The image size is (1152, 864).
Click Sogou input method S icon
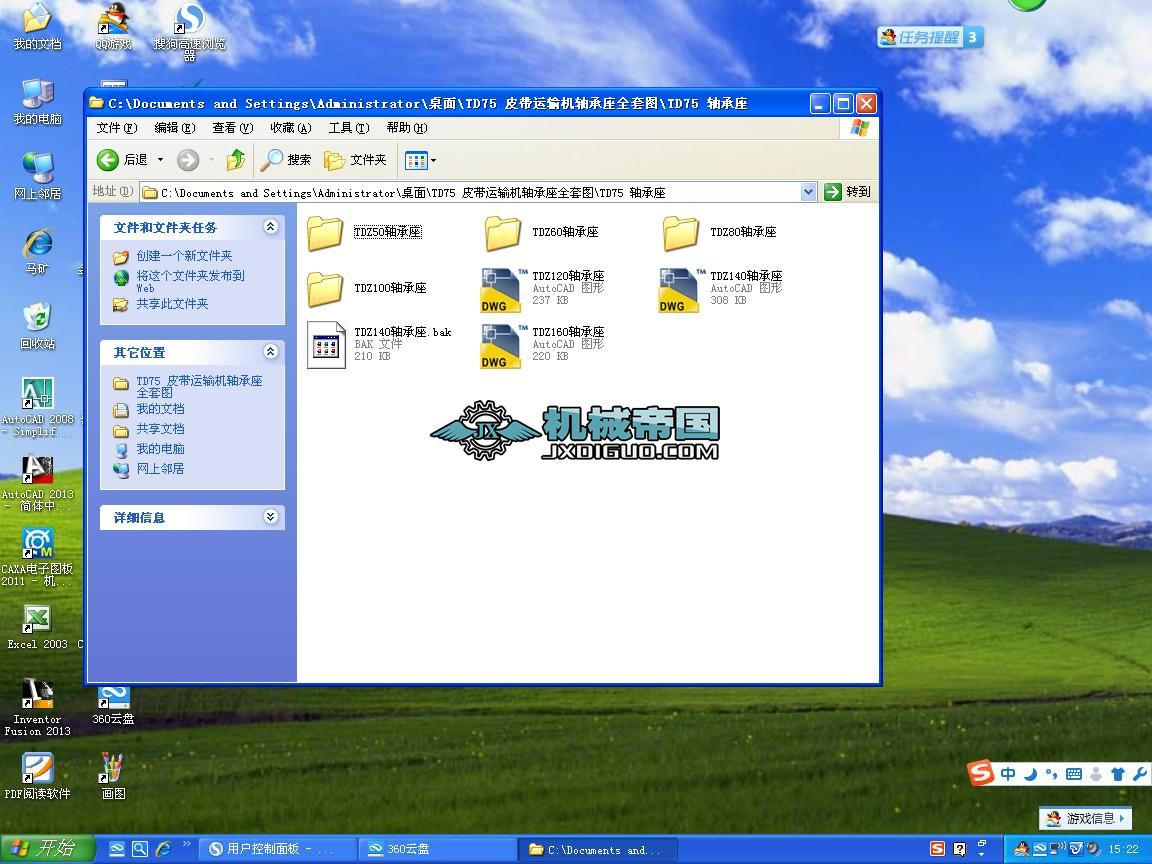pos(980,773)
